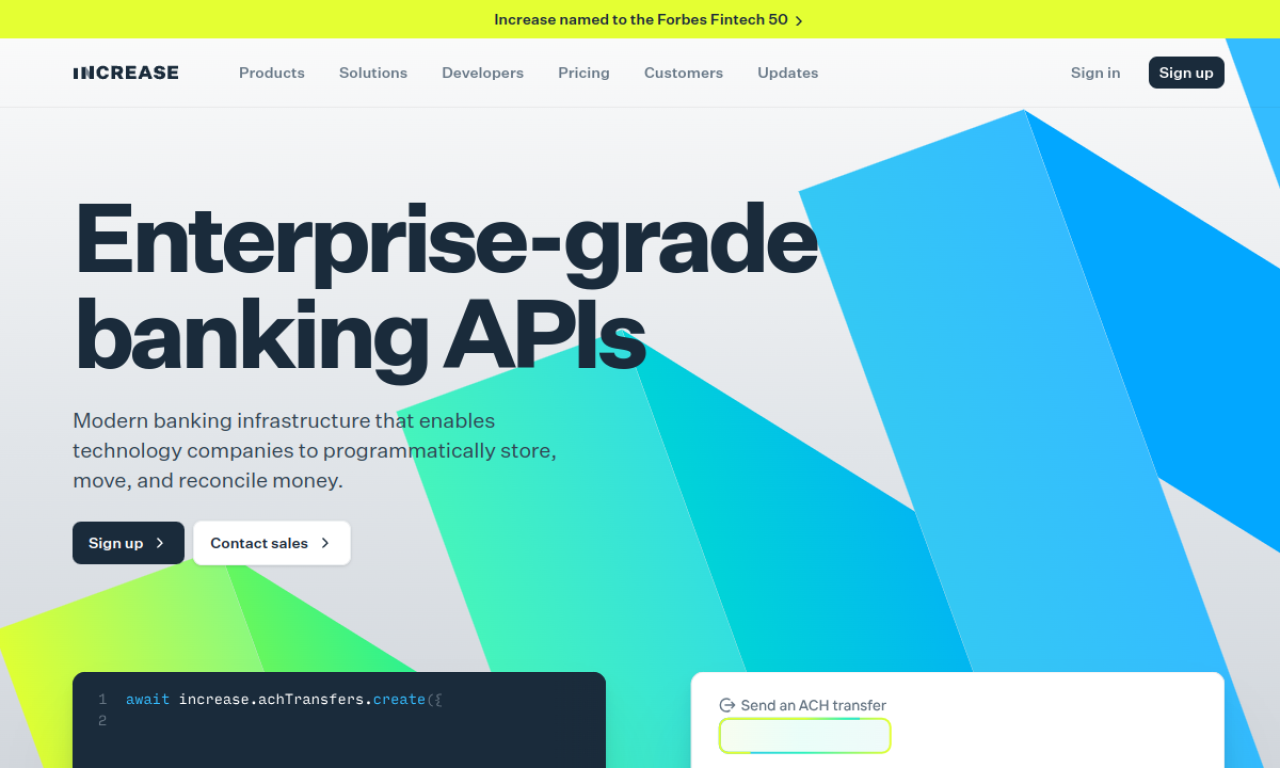Open the Products navigation menu
This screenshot has width=1280, height=768.
[x=272, y=73]
